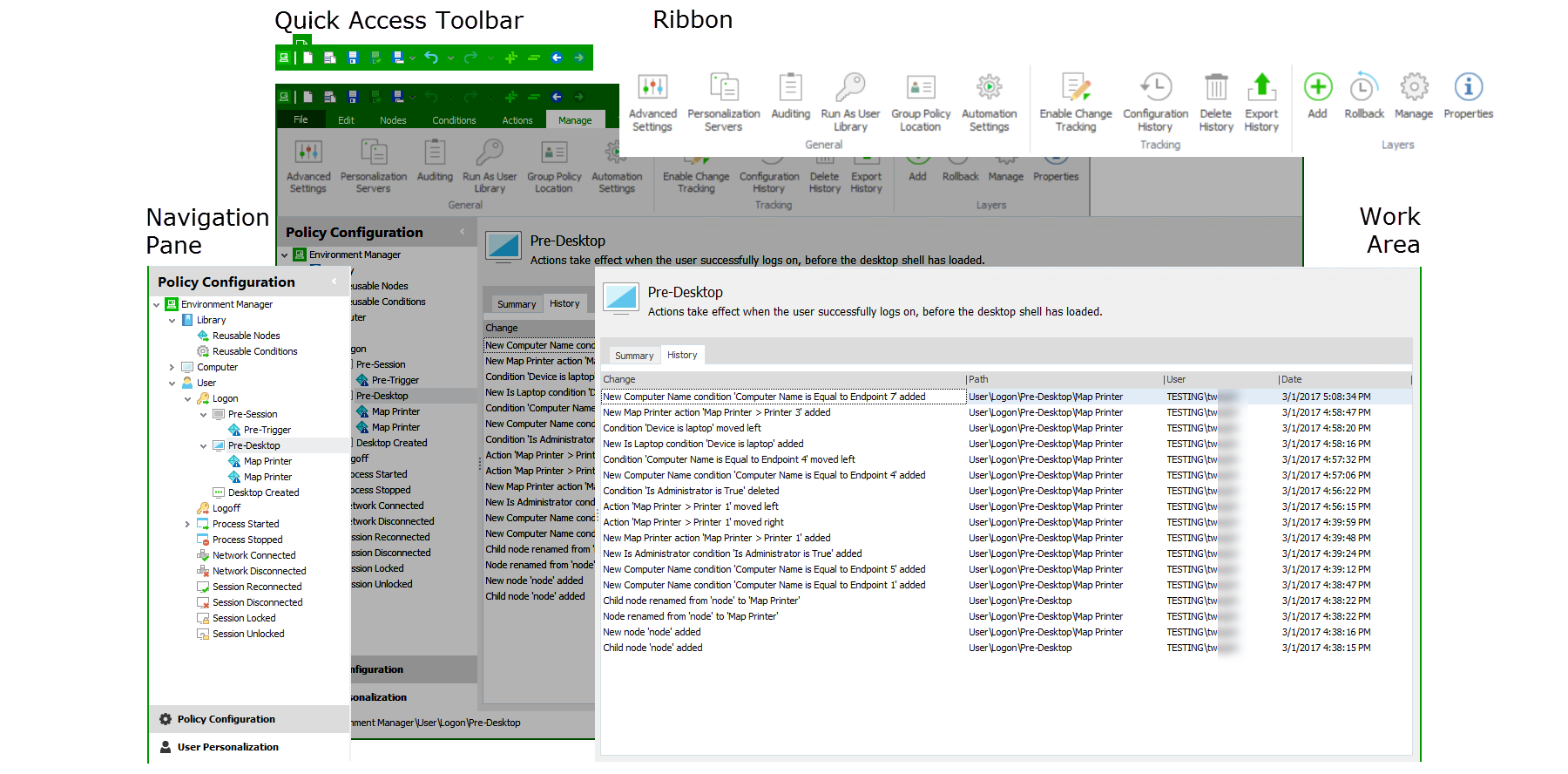This screenshot has width=1568, height=774.
Task: Open Save As dropdown arrow in enlarged Quick Access Toolbar
Action: 412,58
